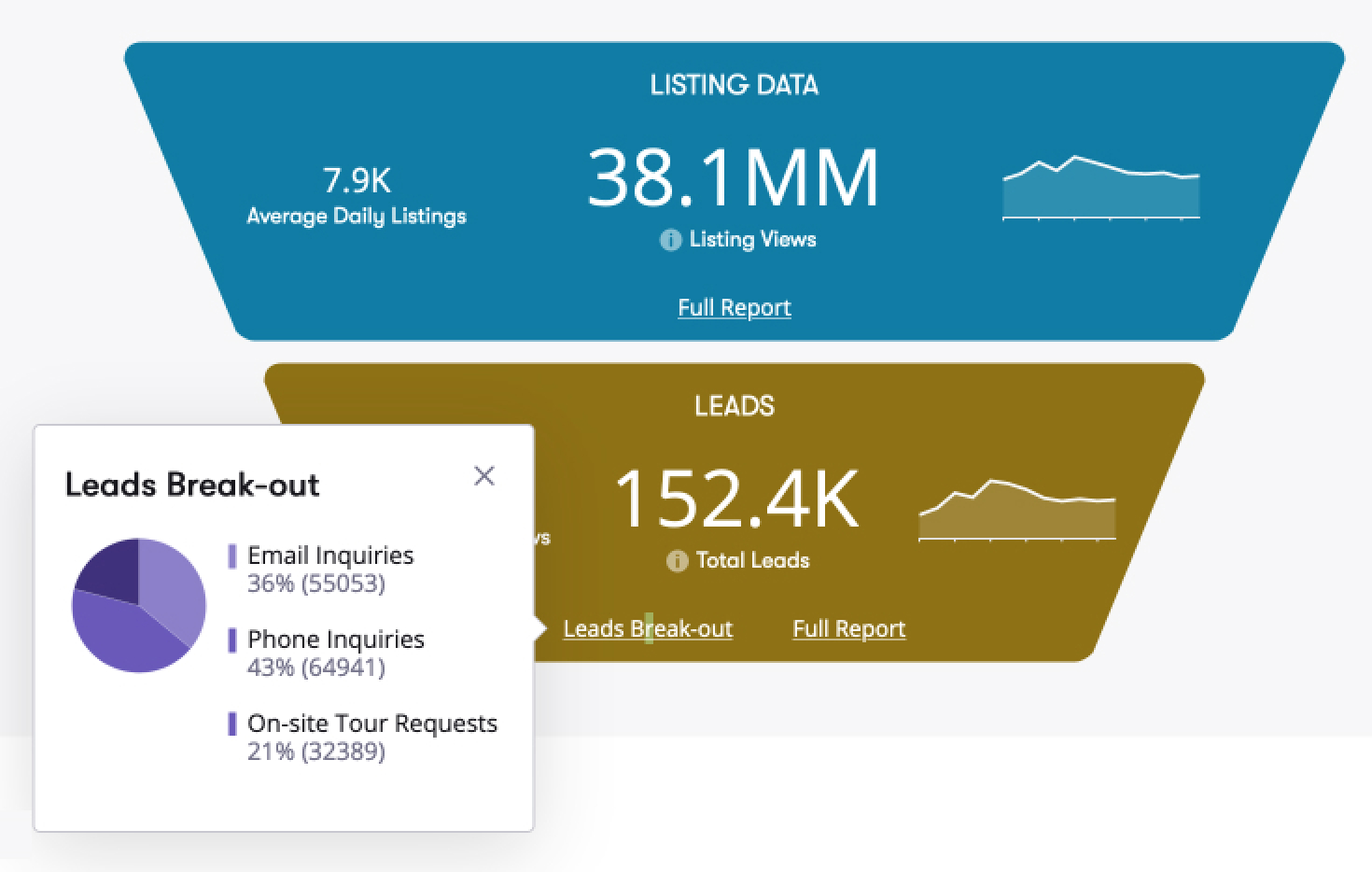Open Full Report in Leads panel
This screenshot has height=872, width=1372.
click(x=848, y=629)
